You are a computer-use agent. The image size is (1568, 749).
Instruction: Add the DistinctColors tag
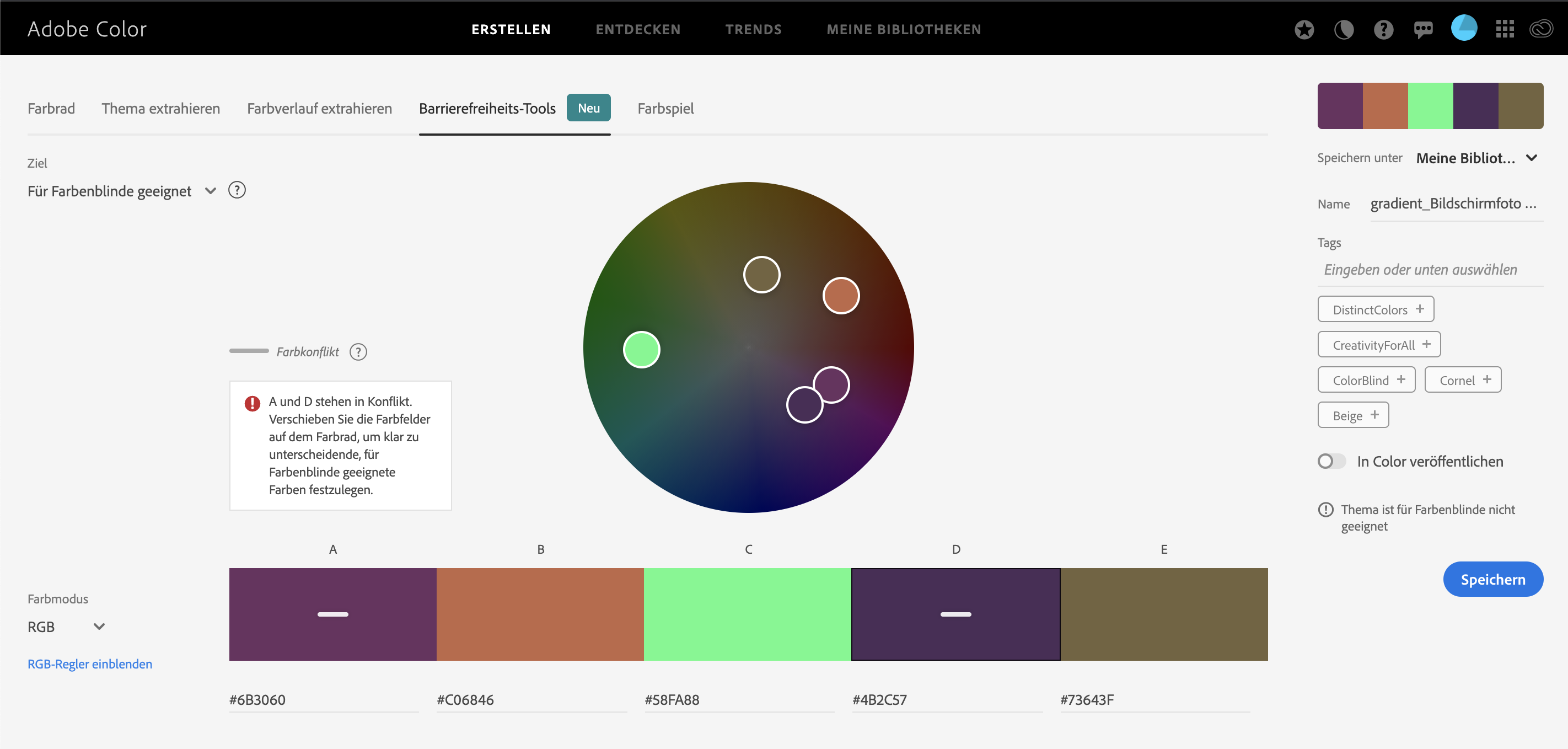1375,309
